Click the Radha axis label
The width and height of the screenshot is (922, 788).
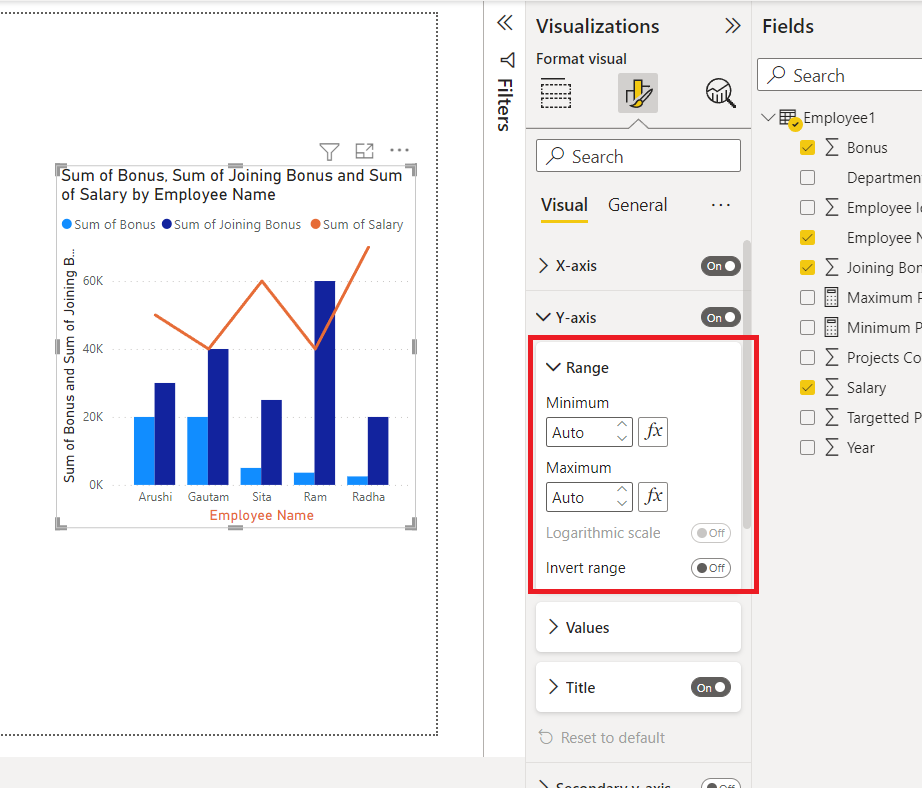click(369, 497)
